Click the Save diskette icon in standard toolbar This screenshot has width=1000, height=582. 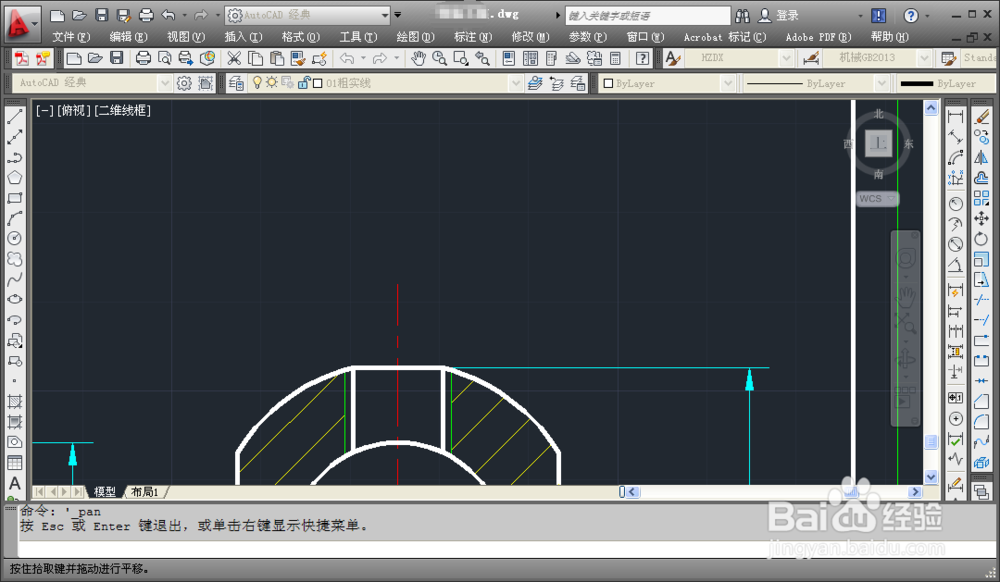coord(117,59)
